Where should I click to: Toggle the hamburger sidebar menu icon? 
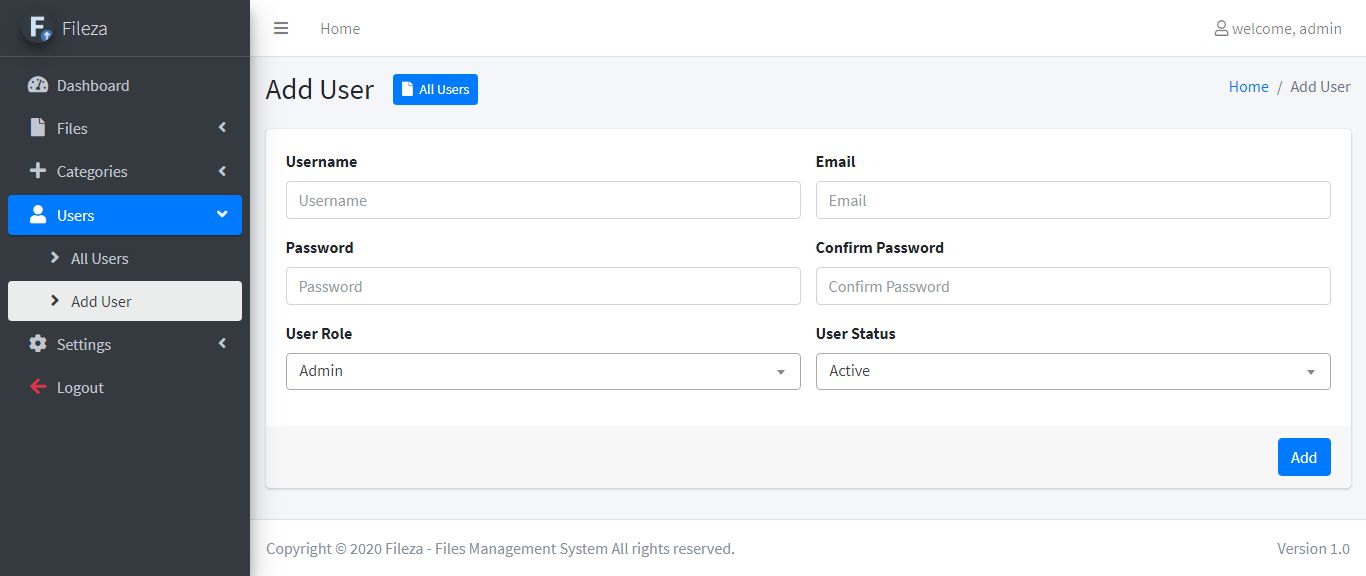coord(281,28)
